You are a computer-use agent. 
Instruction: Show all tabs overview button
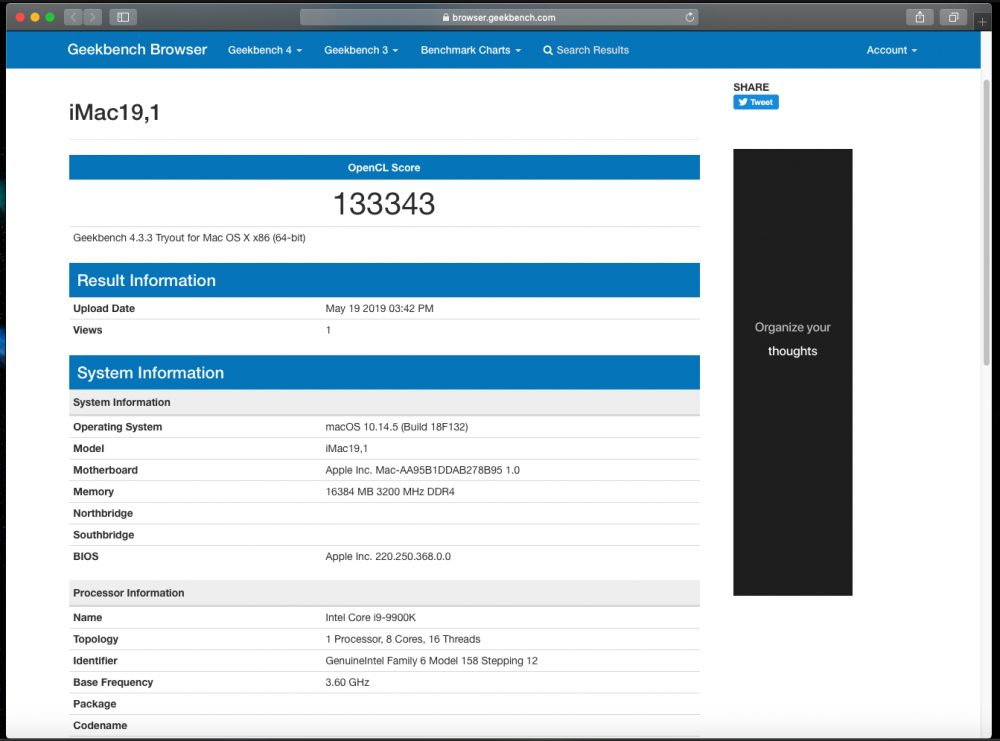click(953, 17)
